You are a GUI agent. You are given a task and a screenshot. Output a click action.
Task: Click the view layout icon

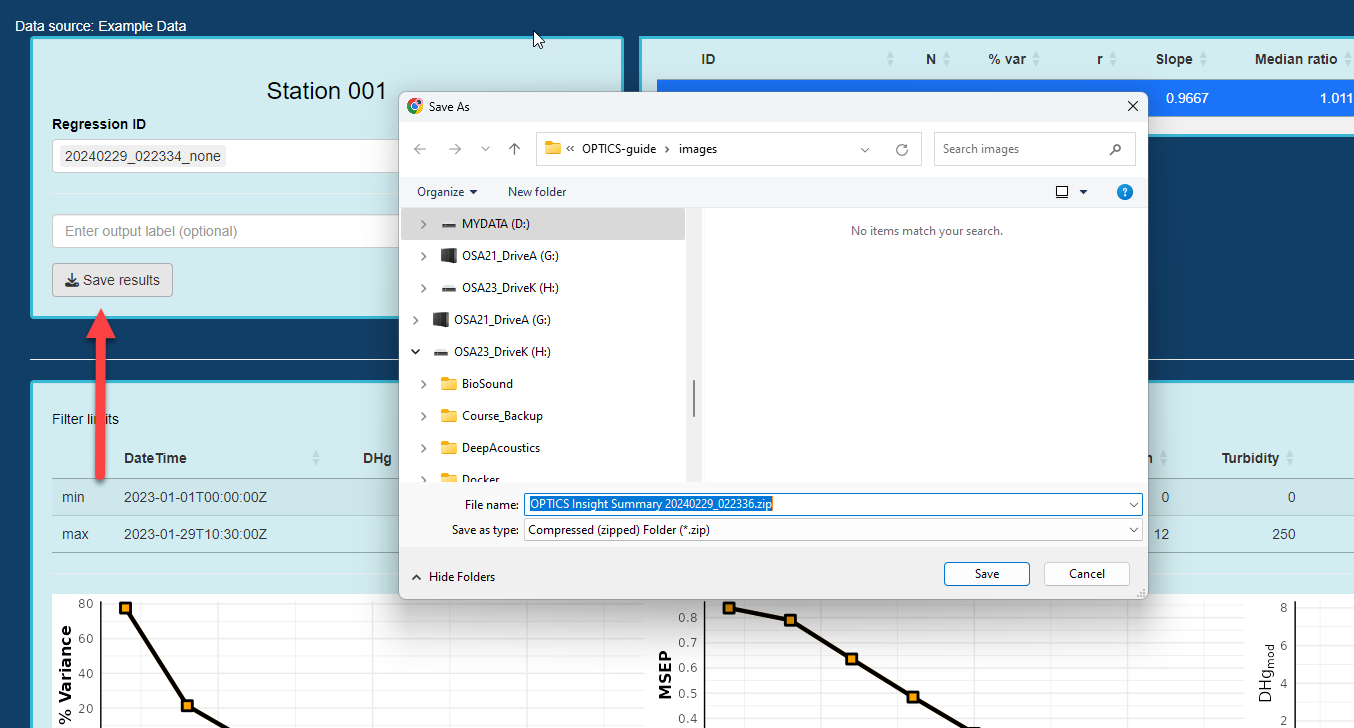click(1062, 192)
